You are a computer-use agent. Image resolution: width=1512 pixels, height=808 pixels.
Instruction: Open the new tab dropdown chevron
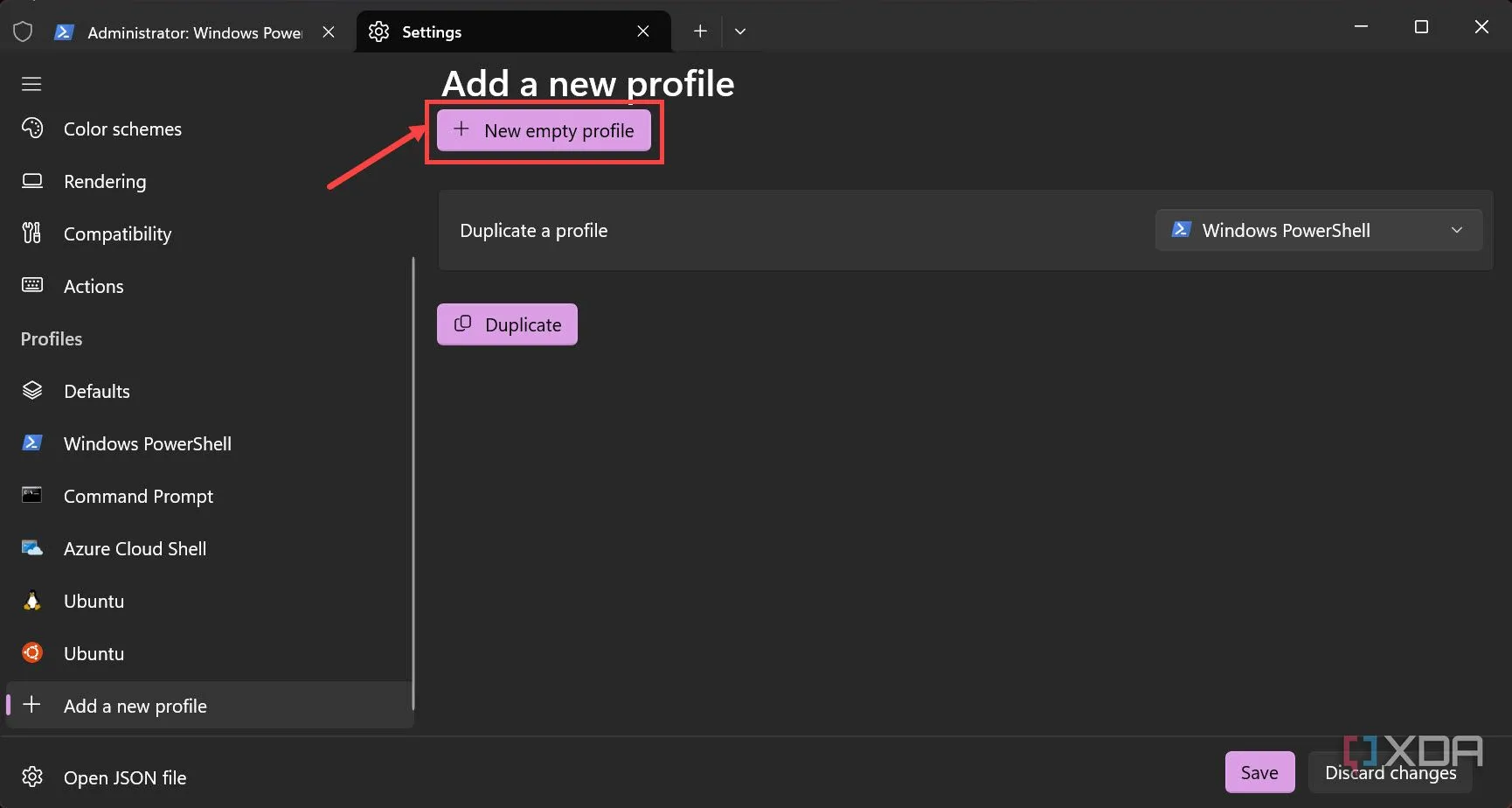[740, 31]
